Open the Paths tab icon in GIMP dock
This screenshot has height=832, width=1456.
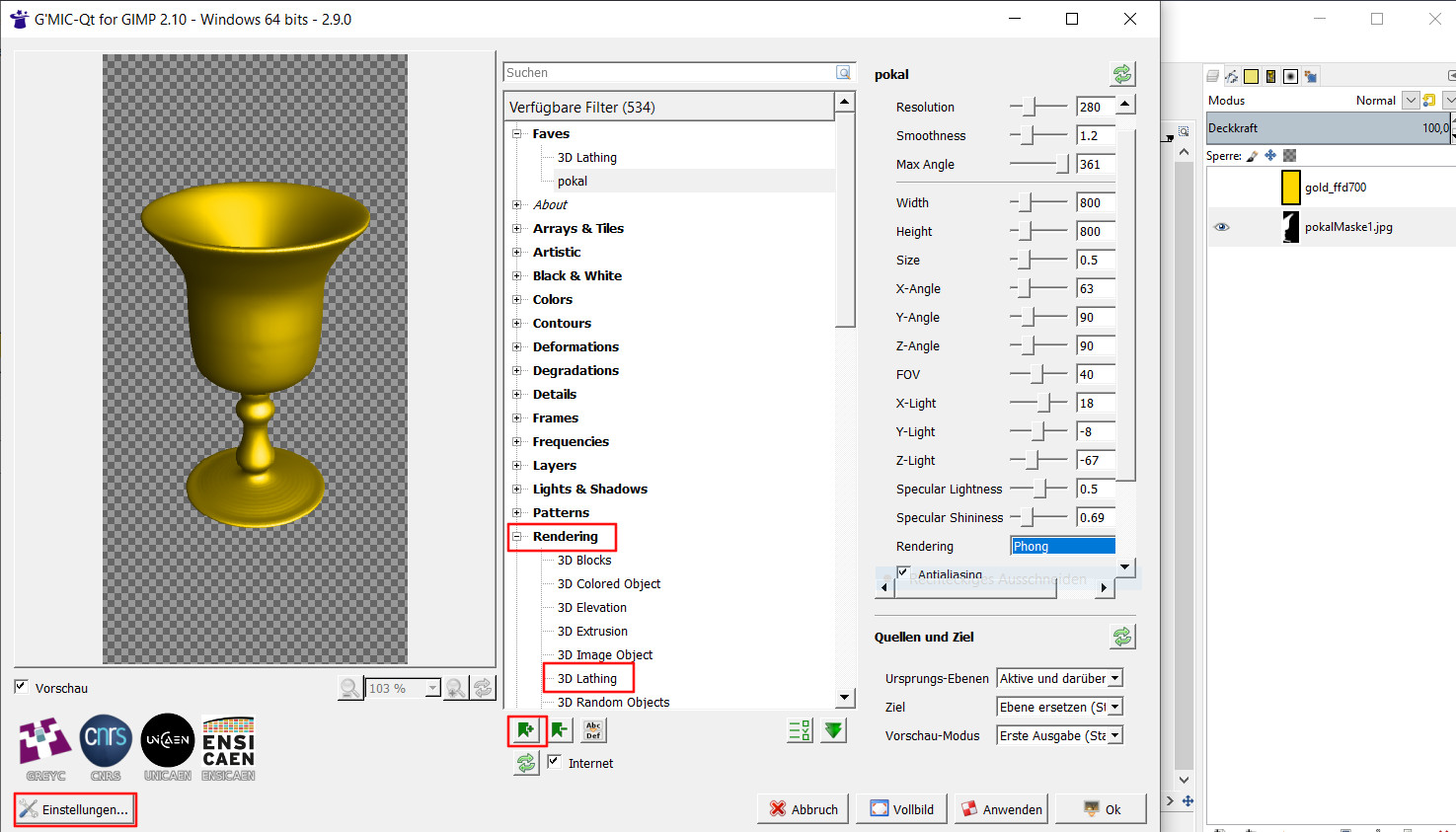[1232, 76]
